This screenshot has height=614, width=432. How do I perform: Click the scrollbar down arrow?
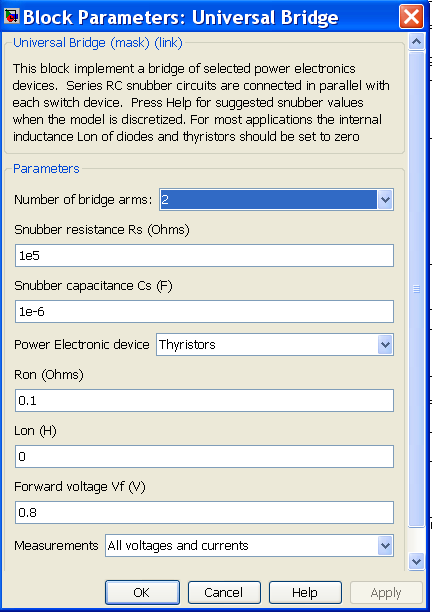point(416,561)
